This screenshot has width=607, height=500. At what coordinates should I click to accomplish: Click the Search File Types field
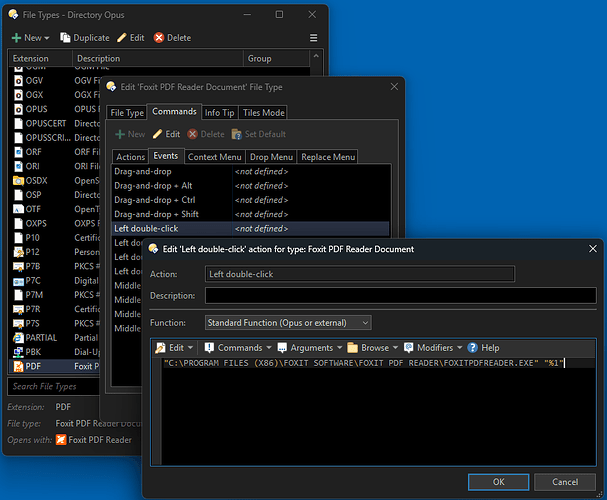(53, 387)
